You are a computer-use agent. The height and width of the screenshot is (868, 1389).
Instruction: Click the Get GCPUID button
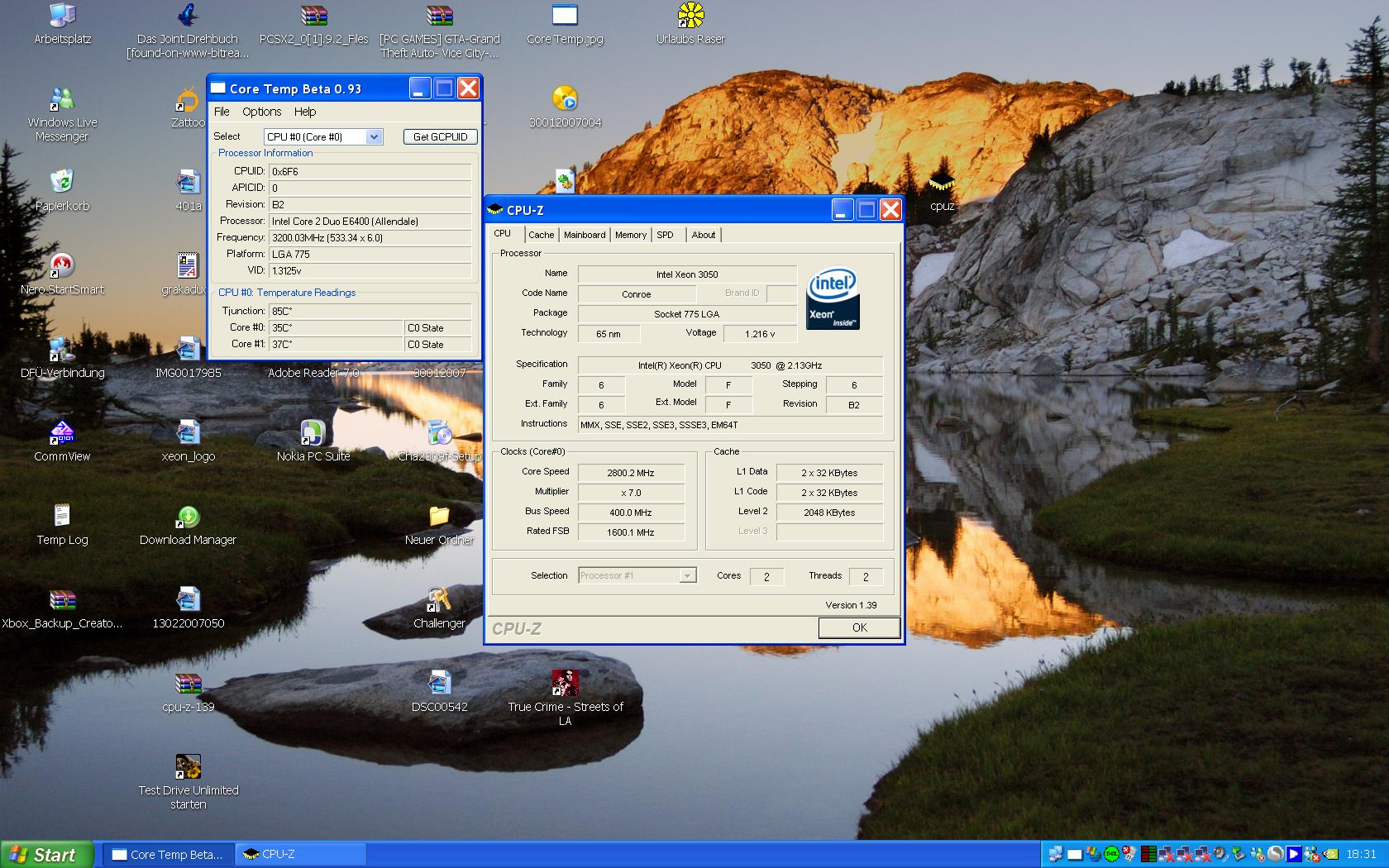440,137
